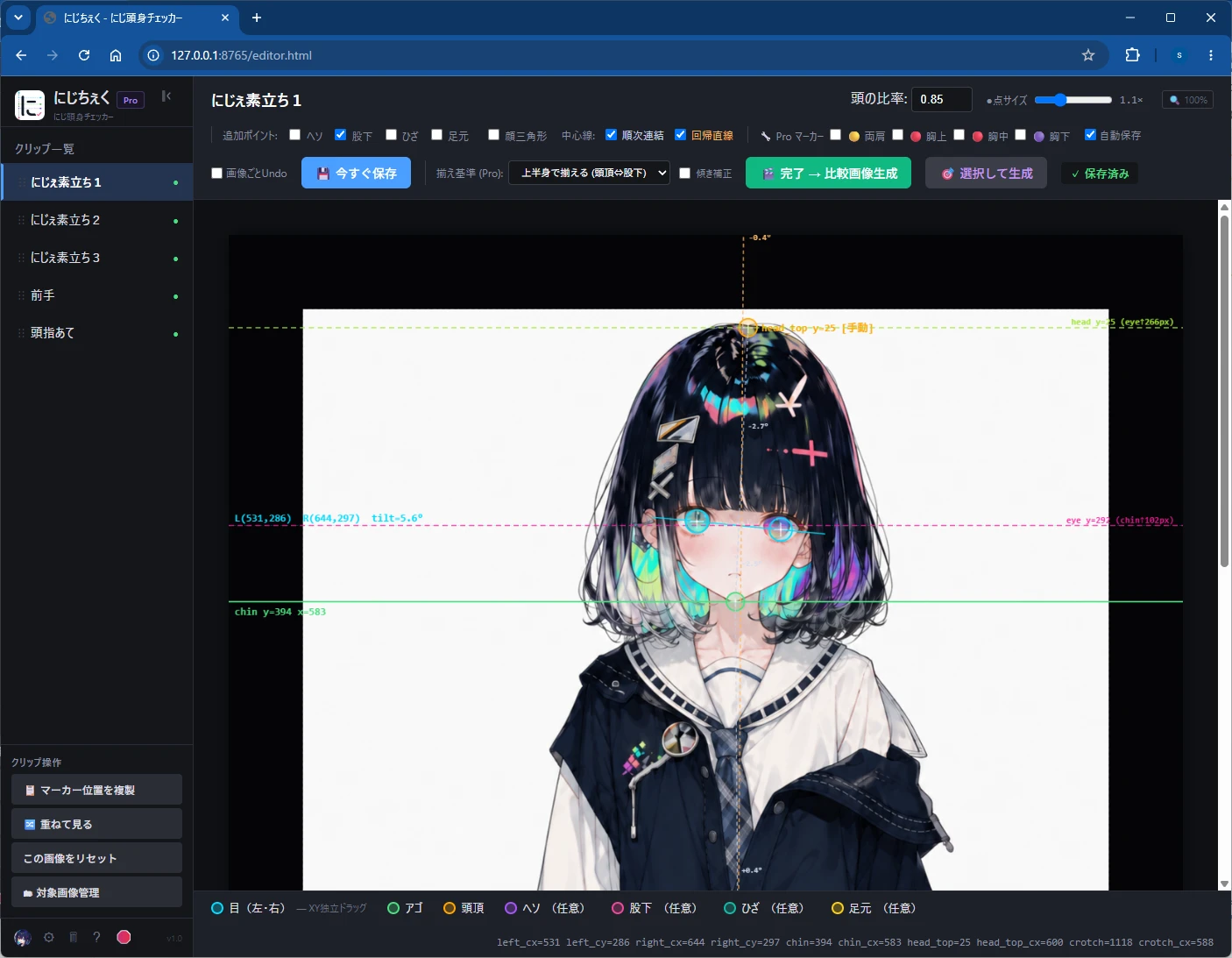
Task: Click the orange 頭頂 legend circle
Action: coord(450,908)
